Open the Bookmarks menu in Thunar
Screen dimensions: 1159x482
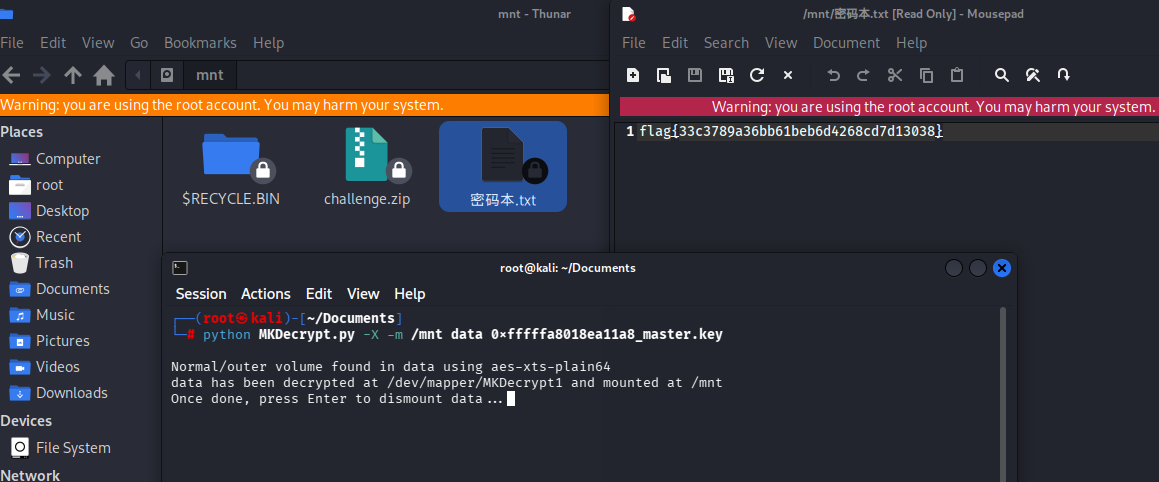pyautogui.click(x=200, y=43)
